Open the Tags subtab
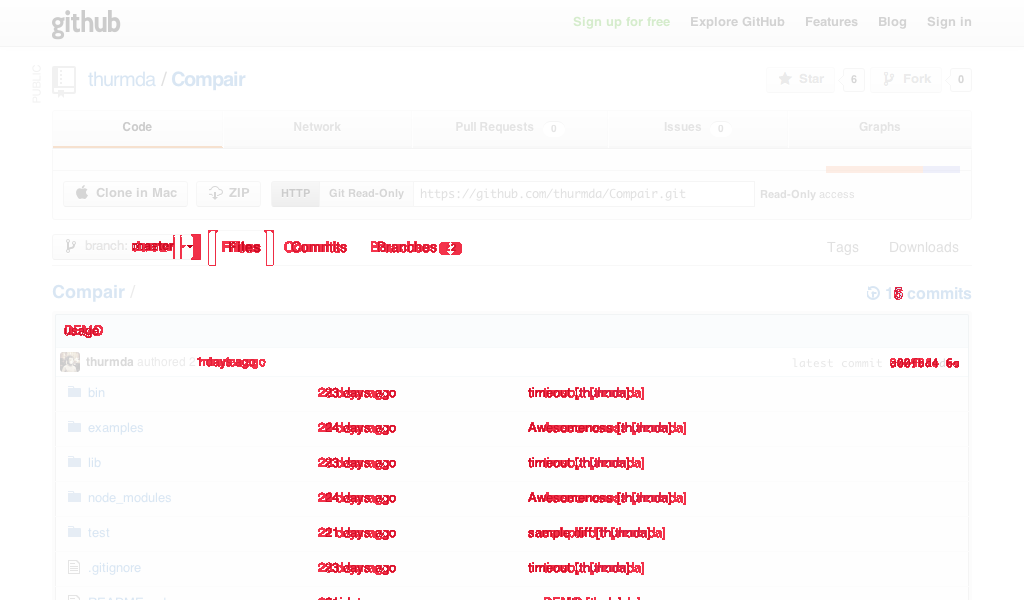Image resolution: width=1024 pixels, height=600 pixels. (842, 247)
